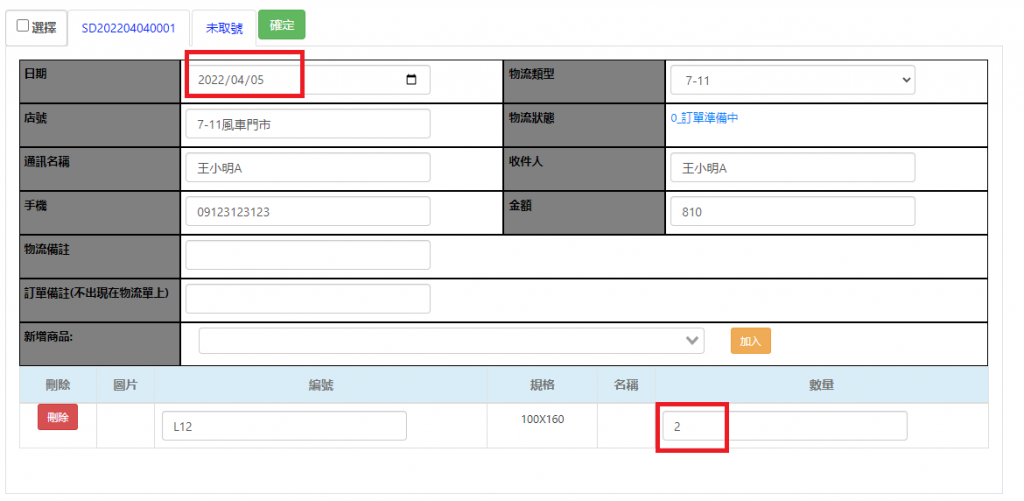Click the 規格 column header
This screenshot has width=1024, height=501.
(542, 385)
